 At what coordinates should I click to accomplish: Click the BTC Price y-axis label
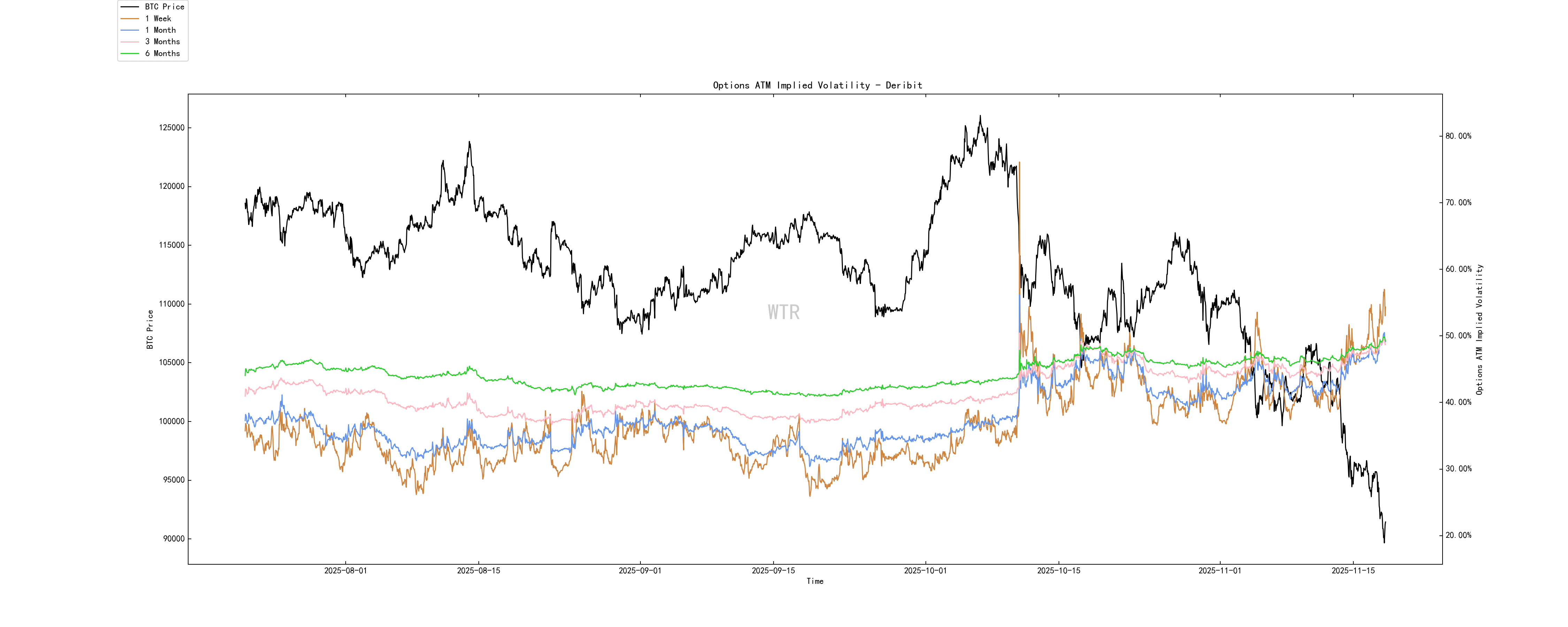[x=150, y=329]
